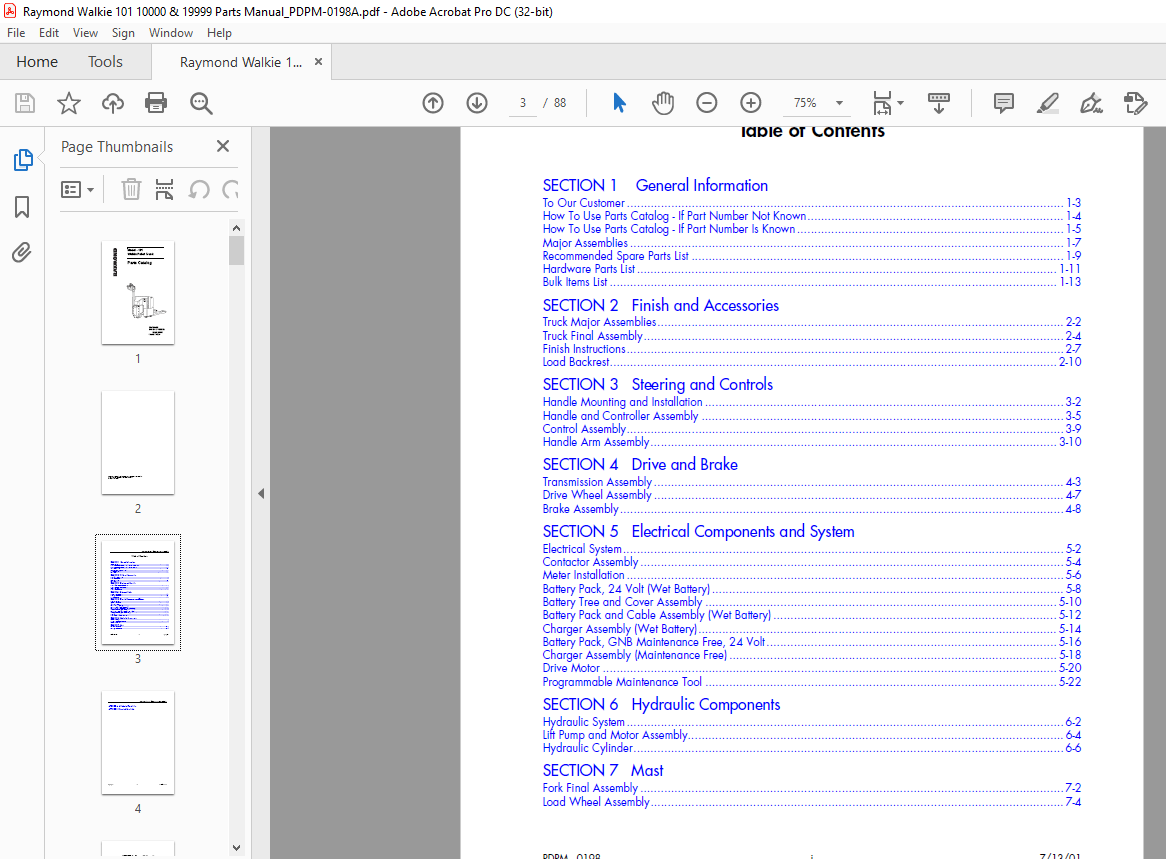Image resolution: width=1166 pixels, height=859 pixels.
Task: Switch to the Tools tab
Action: 105,62
